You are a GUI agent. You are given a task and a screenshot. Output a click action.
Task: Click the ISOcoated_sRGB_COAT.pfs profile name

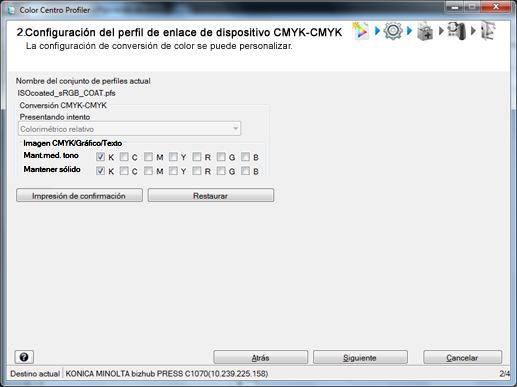pyautogui.click(x=66, y=93)
